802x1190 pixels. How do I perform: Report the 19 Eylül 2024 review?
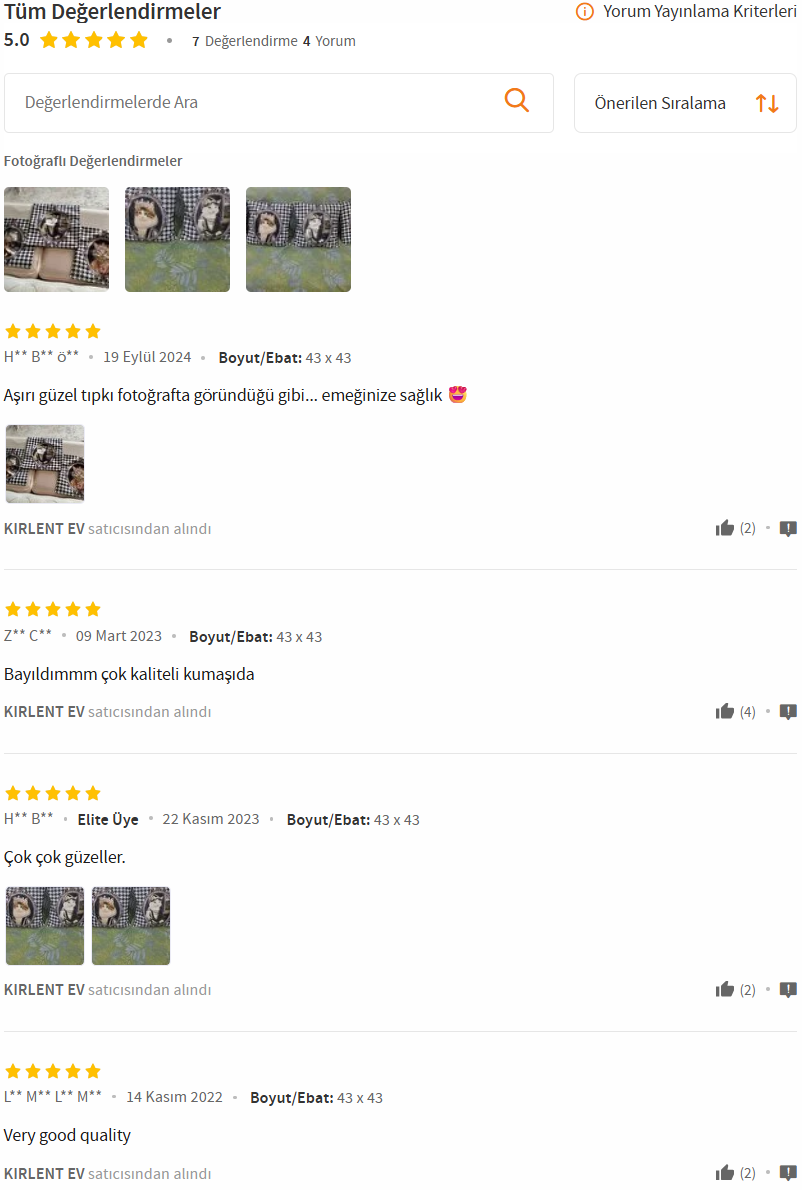click(788, 529)
